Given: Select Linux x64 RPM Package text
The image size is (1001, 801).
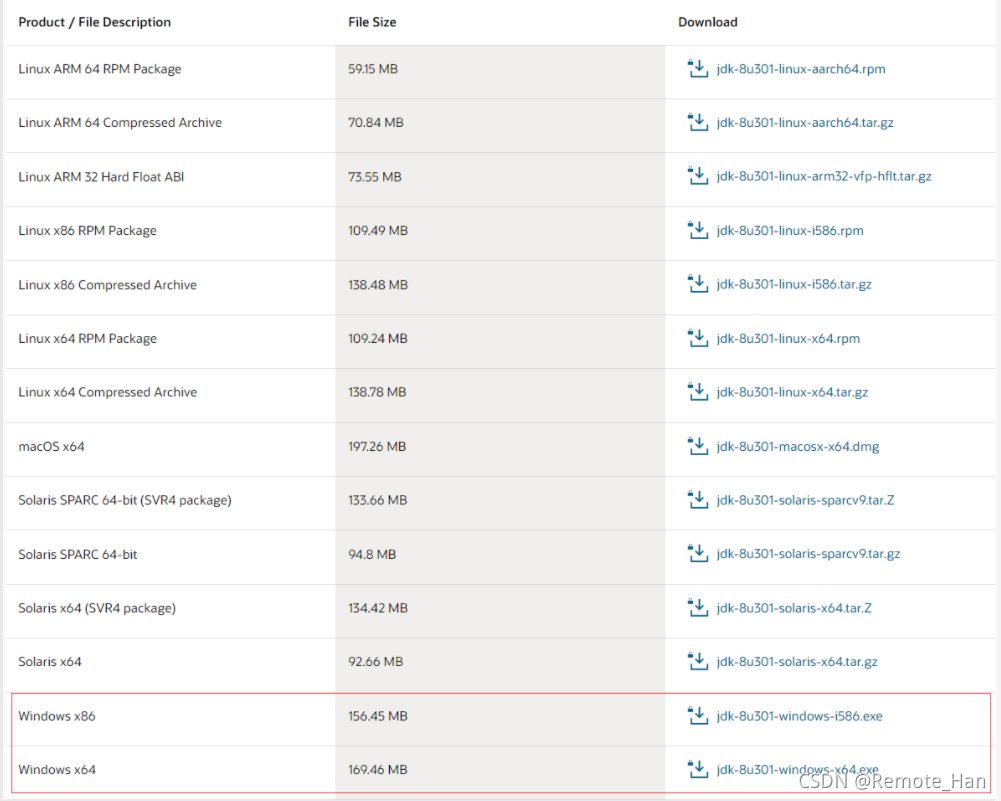Looking at the screenshot, I should click(x=87, y=338).
